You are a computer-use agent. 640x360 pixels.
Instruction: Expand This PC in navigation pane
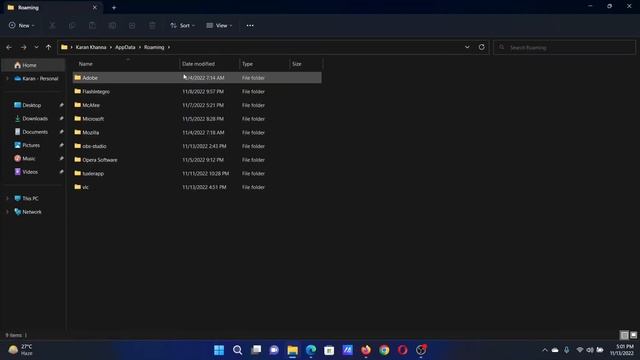[7, 198]
